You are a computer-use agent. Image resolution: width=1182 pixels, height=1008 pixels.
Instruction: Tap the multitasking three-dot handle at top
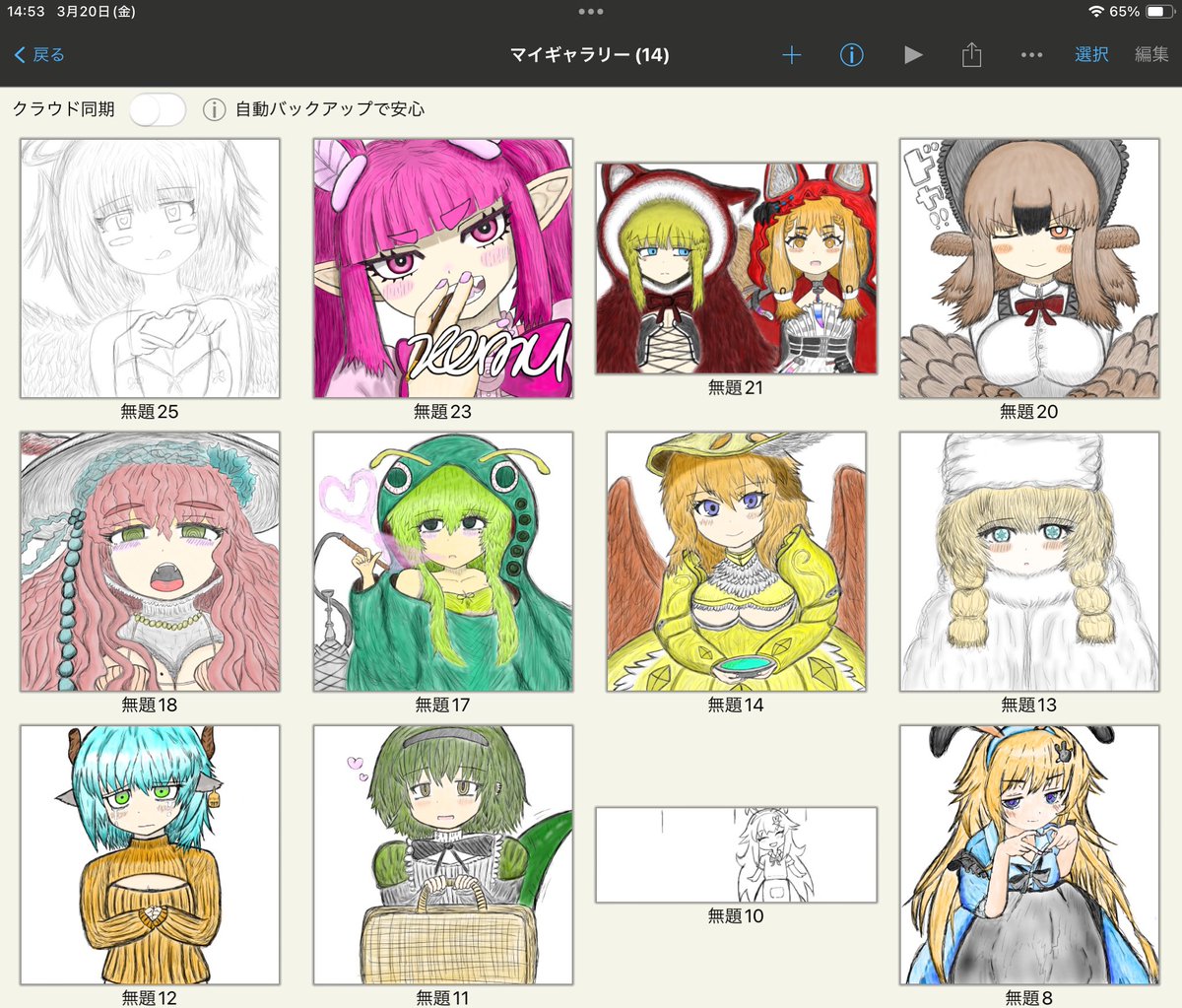click(x=591, y=12)
